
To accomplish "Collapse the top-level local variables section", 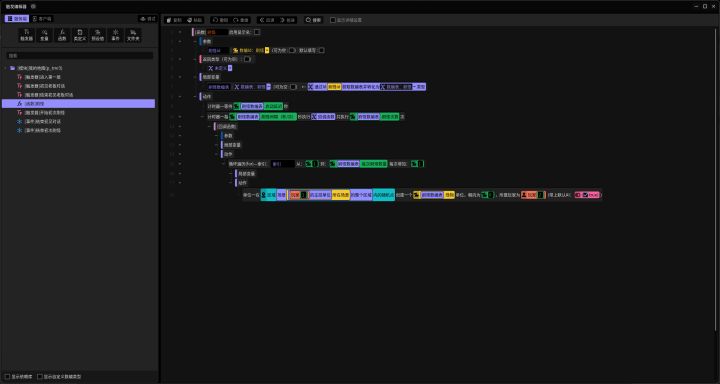I will [195, 77].
